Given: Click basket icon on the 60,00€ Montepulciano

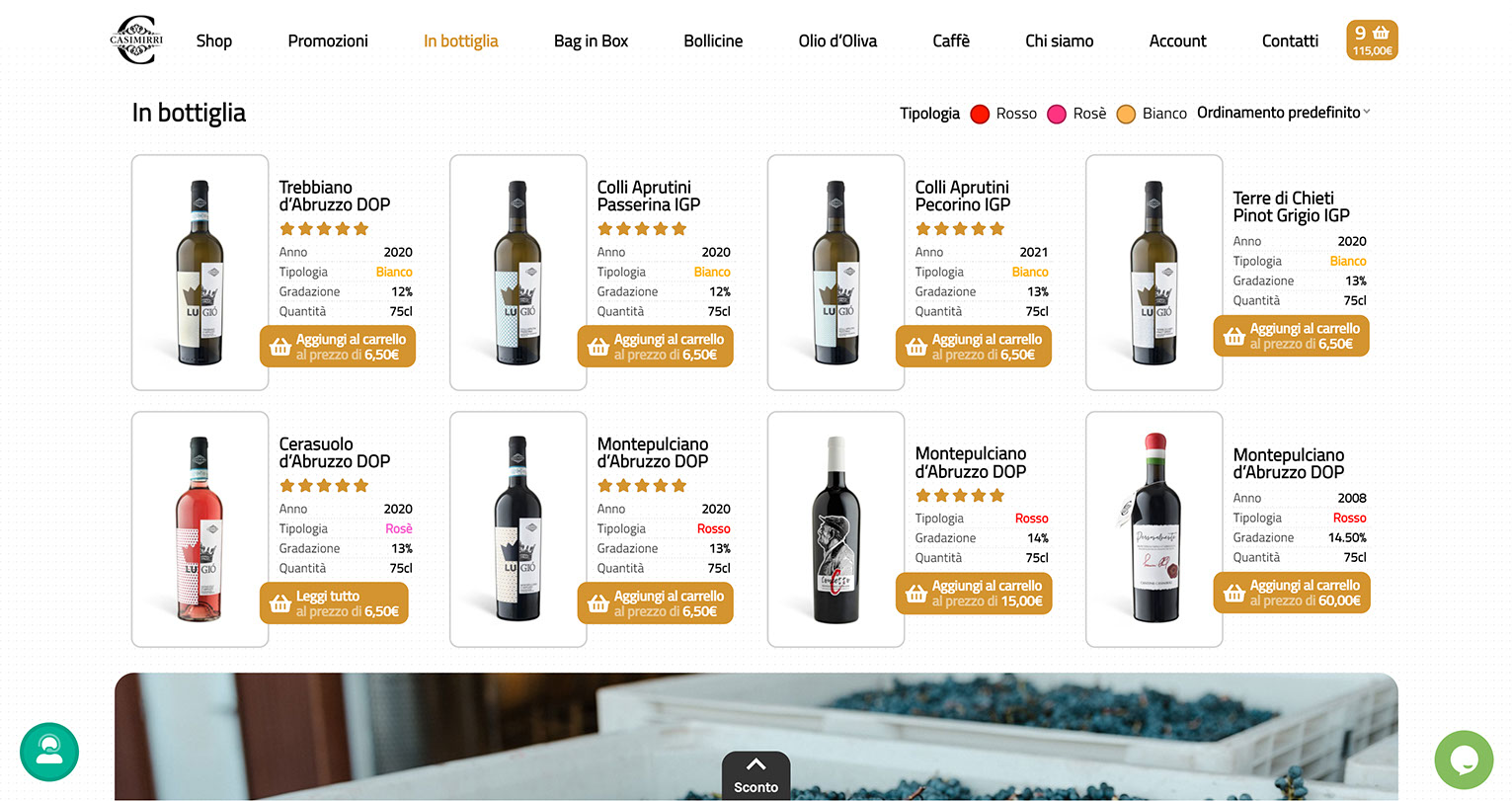Looking at the screenshot, I should 1234,593.
